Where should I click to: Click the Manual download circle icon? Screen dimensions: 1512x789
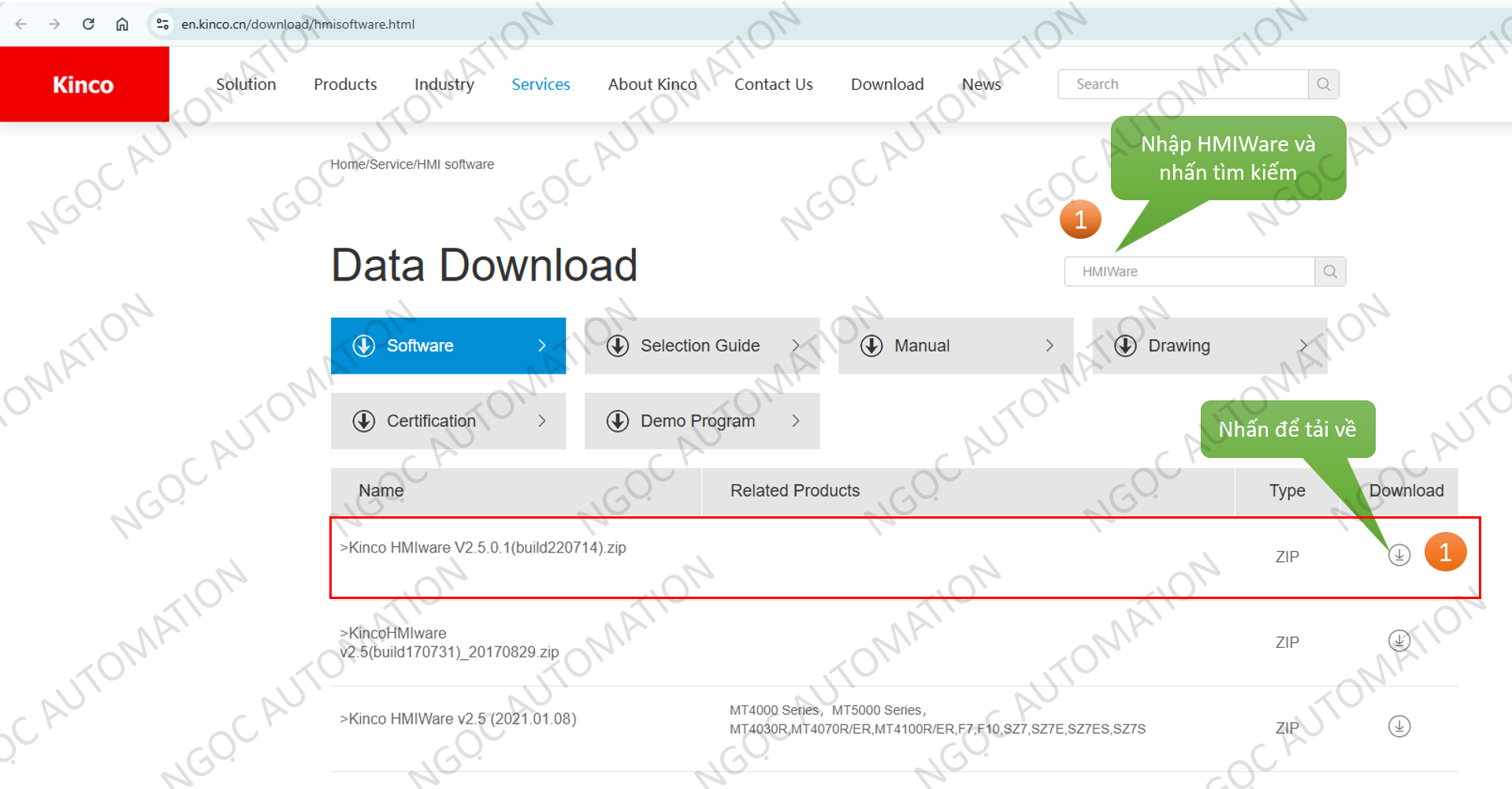[871, 345]
